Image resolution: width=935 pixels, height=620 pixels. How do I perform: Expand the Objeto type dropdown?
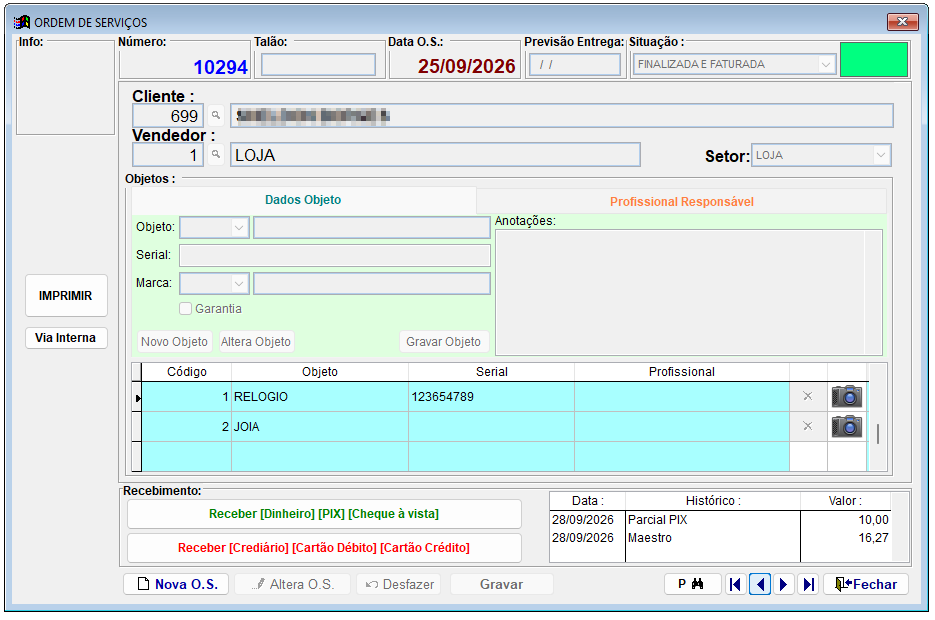coord(239,227)
